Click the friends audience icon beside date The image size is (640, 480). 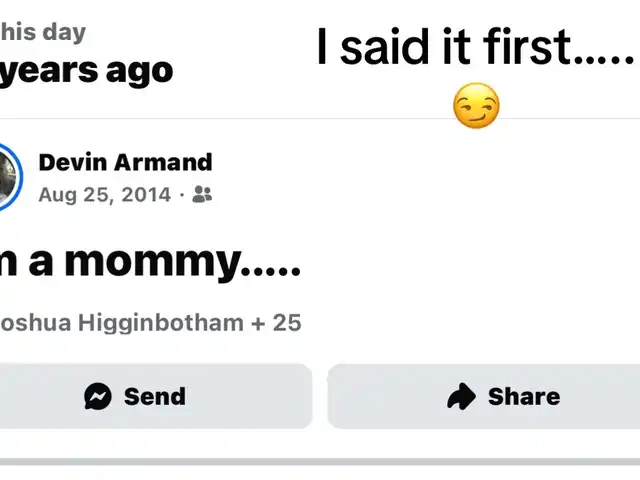click(202, 194)
